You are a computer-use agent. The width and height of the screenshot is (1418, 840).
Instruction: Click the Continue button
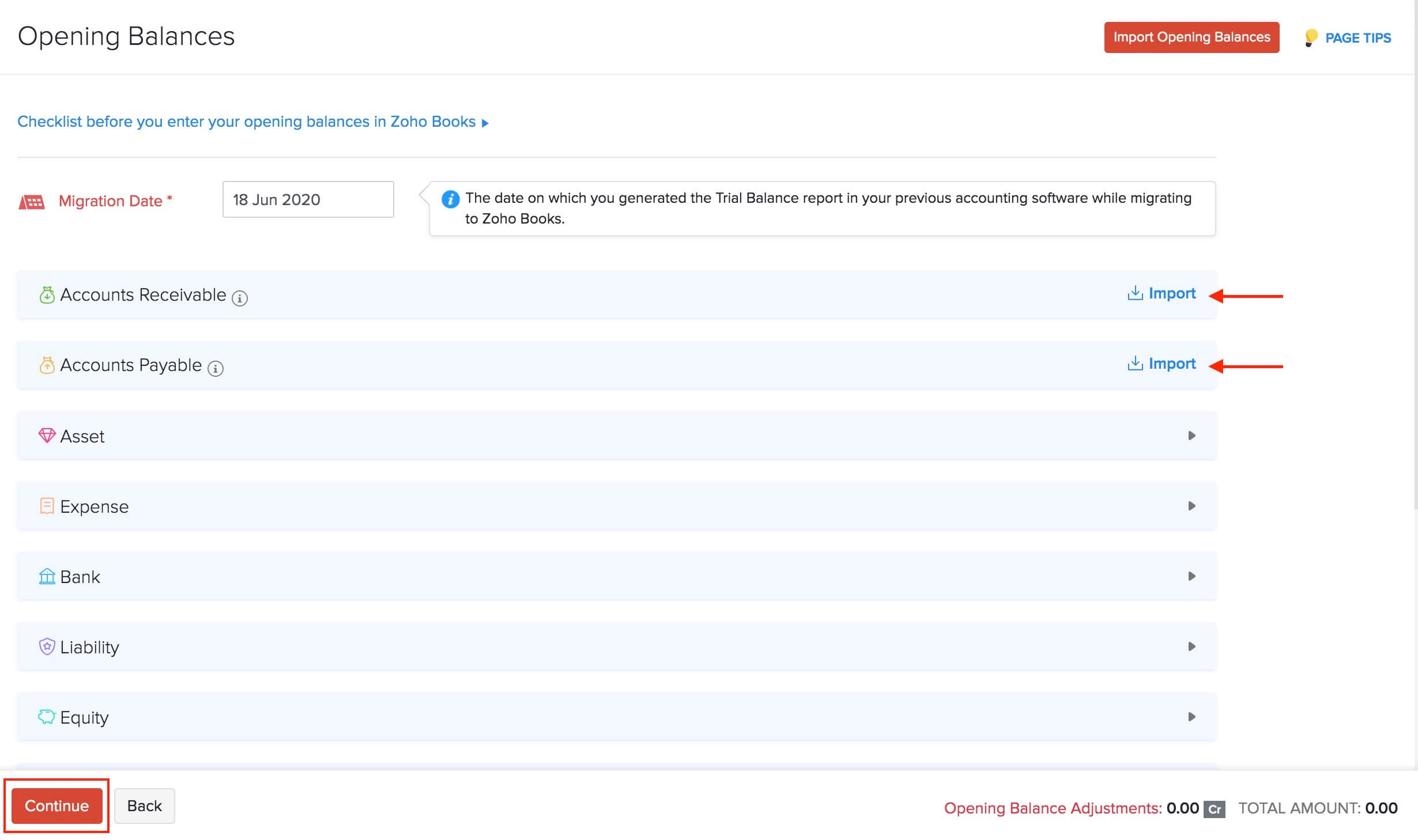(x=56, y=805)
